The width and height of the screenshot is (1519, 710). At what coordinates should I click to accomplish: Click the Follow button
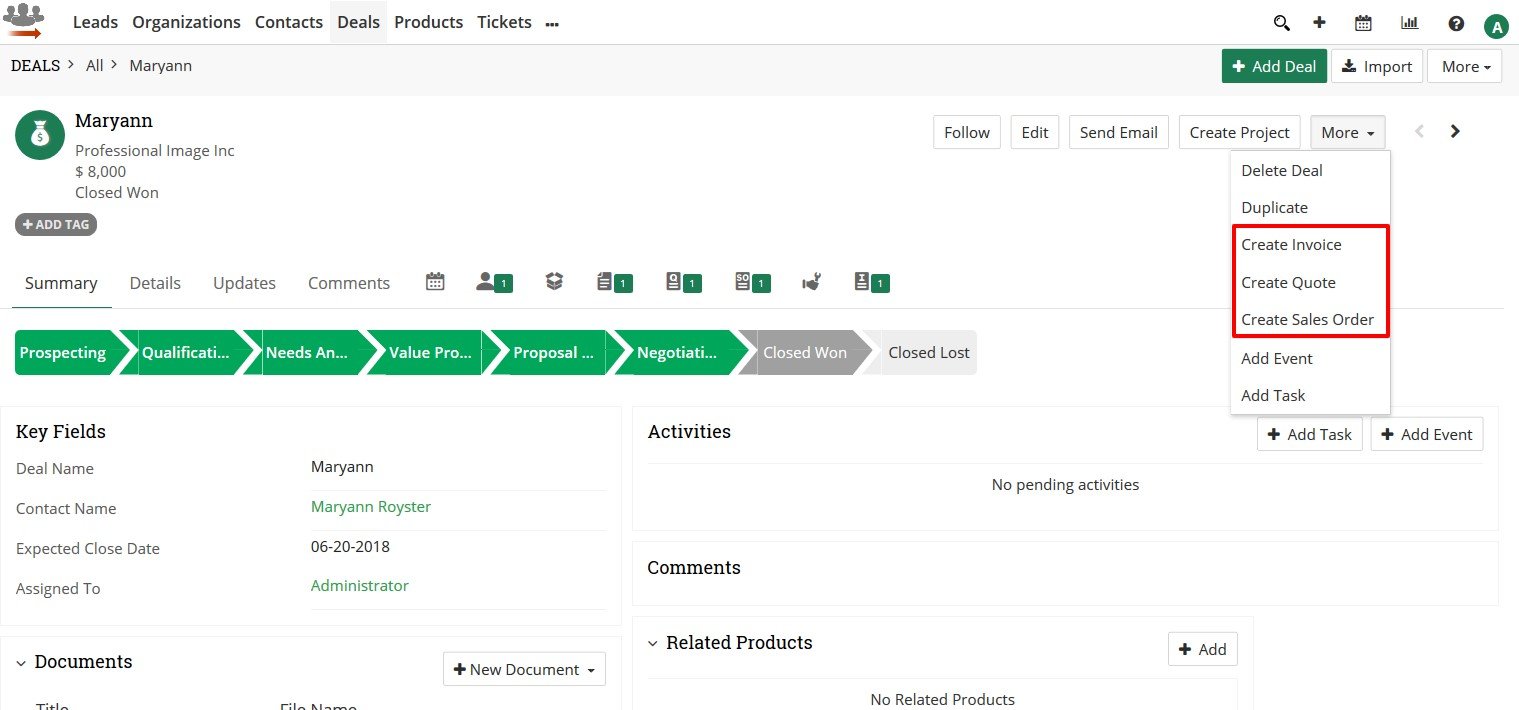967,132
